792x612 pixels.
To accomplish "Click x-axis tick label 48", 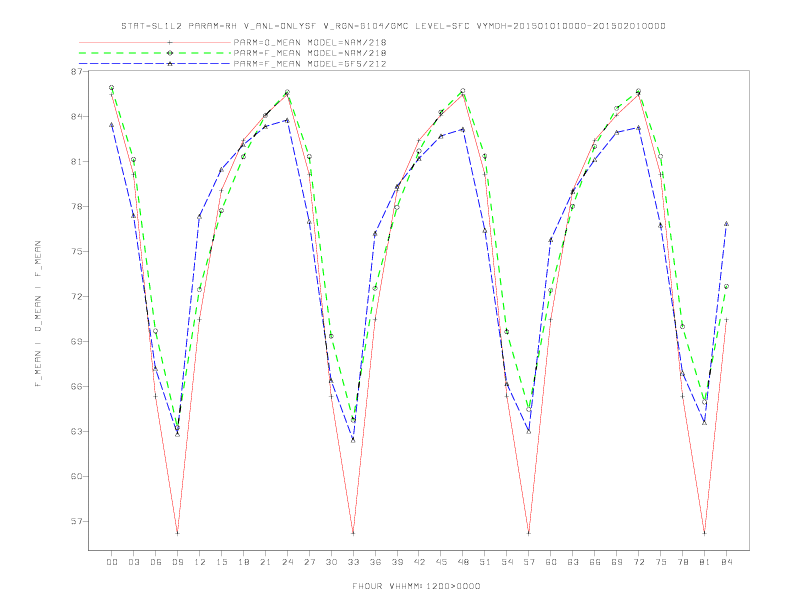I will click(463, 562).
